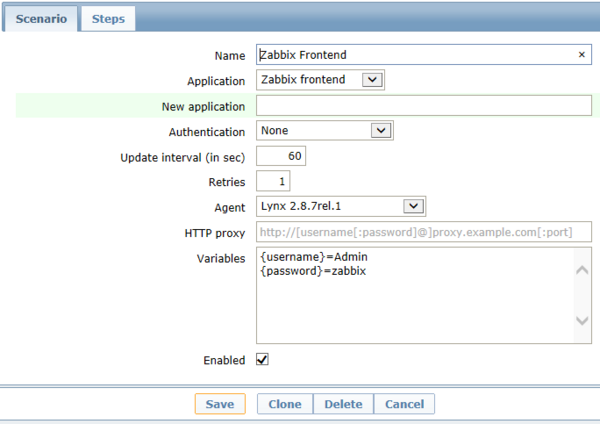Screen dimensions: 600x424
Task: Click the Retries input box
Action: 273,181
